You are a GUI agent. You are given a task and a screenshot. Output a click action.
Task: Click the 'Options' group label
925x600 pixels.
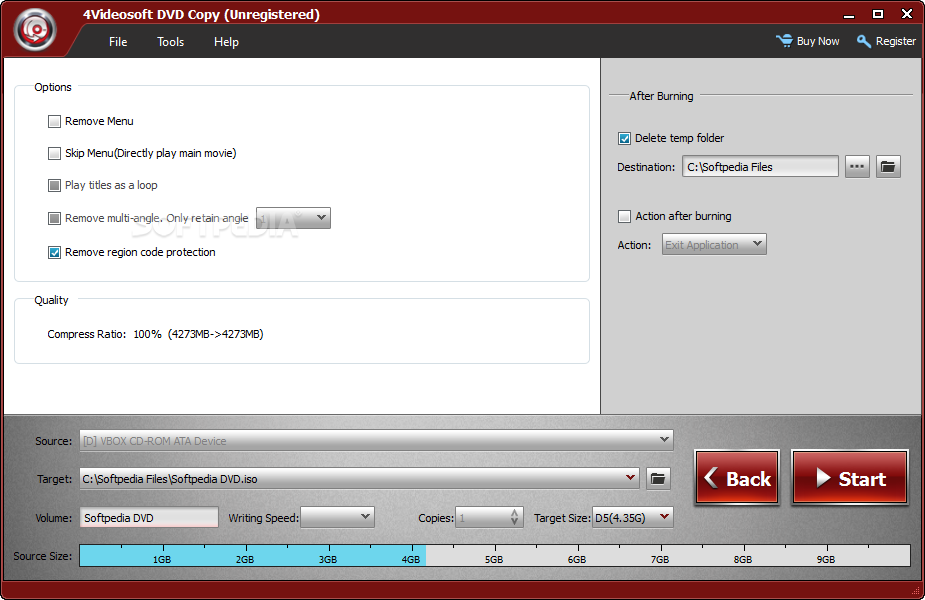coord(53,87)
